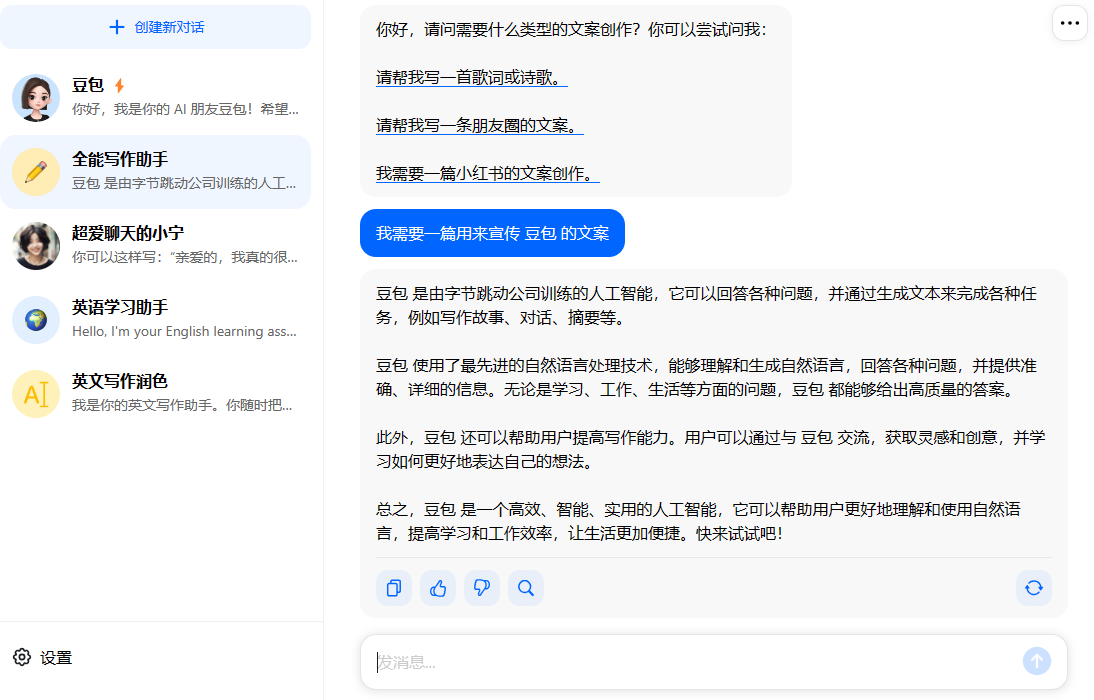Select the 英文写作润色 conversation

point(185,394)
